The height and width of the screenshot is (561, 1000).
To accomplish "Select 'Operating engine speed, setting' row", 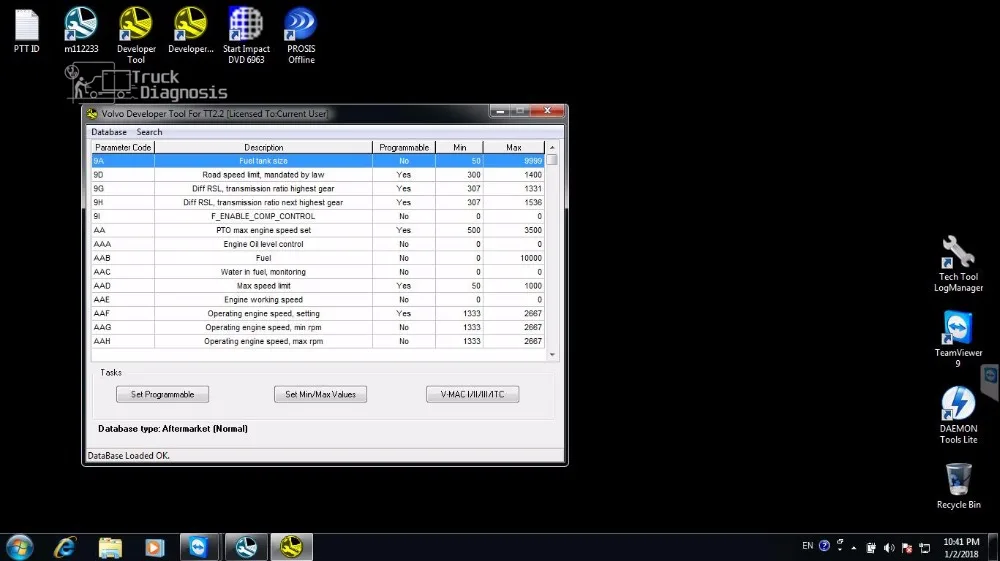I will 318,314.
